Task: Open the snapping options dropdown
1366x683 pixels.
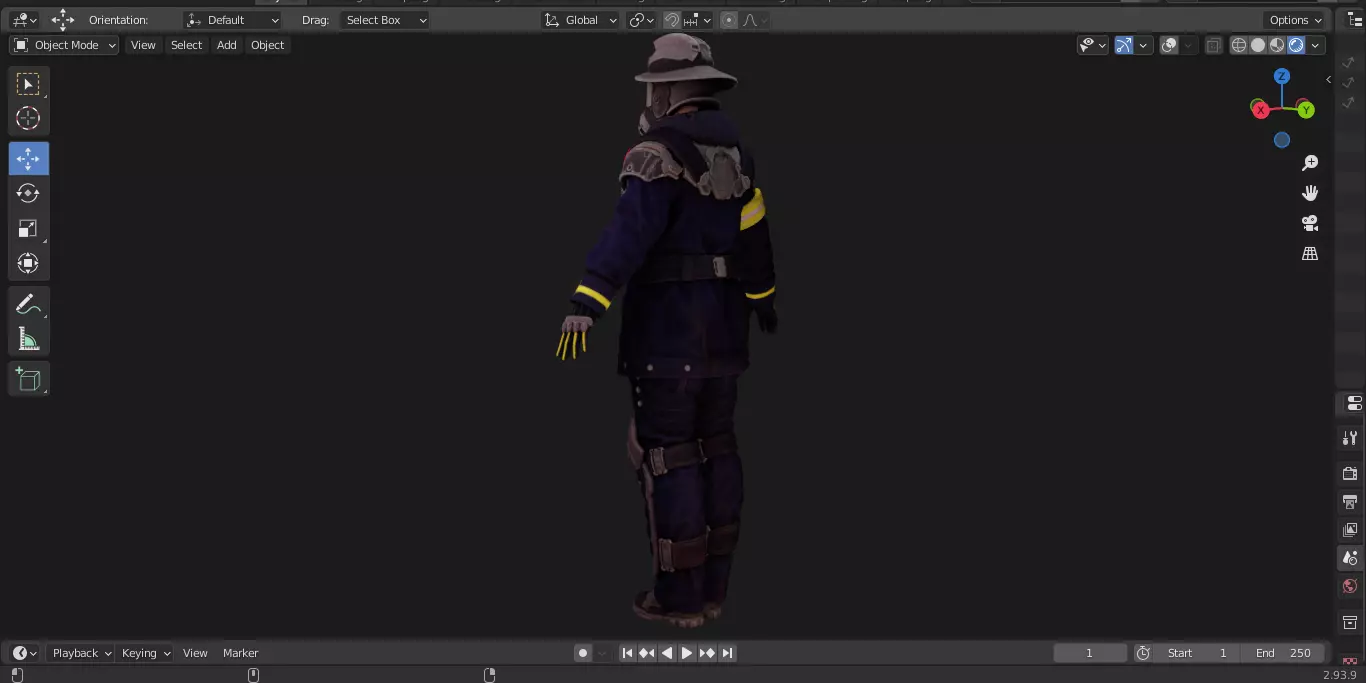Action: [698, 20]
